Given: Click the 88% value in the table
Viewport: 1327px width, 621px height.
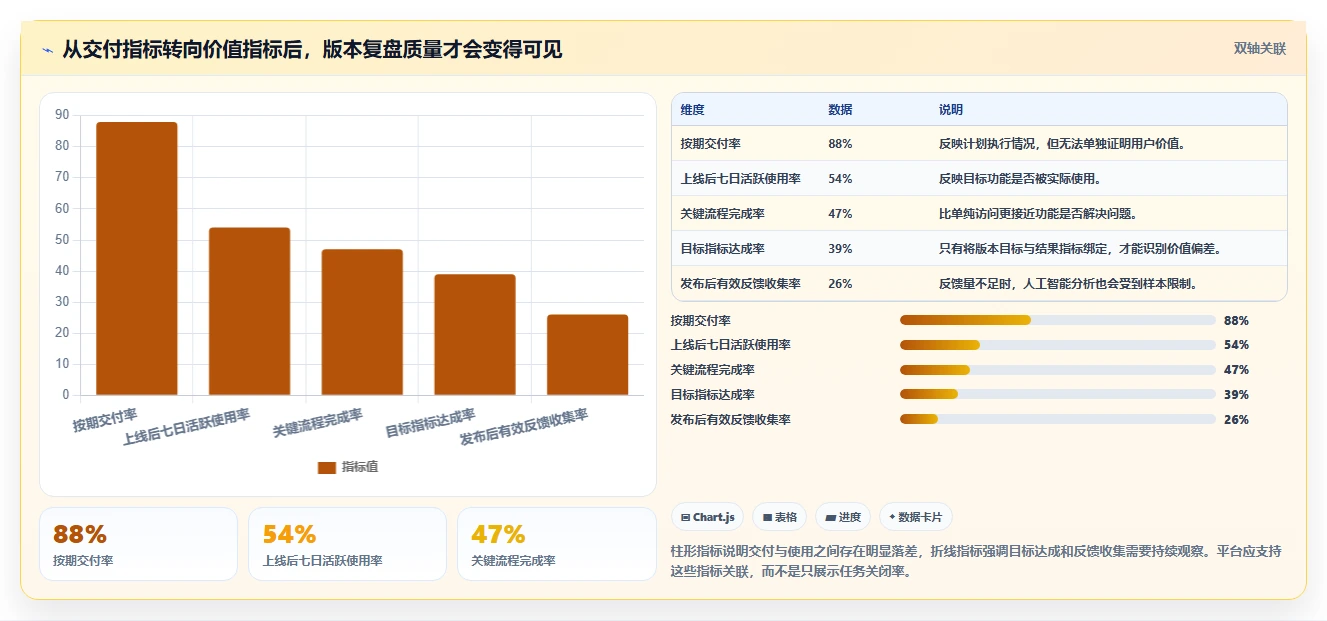Looking at the screenshot, I should click(840, 144).
